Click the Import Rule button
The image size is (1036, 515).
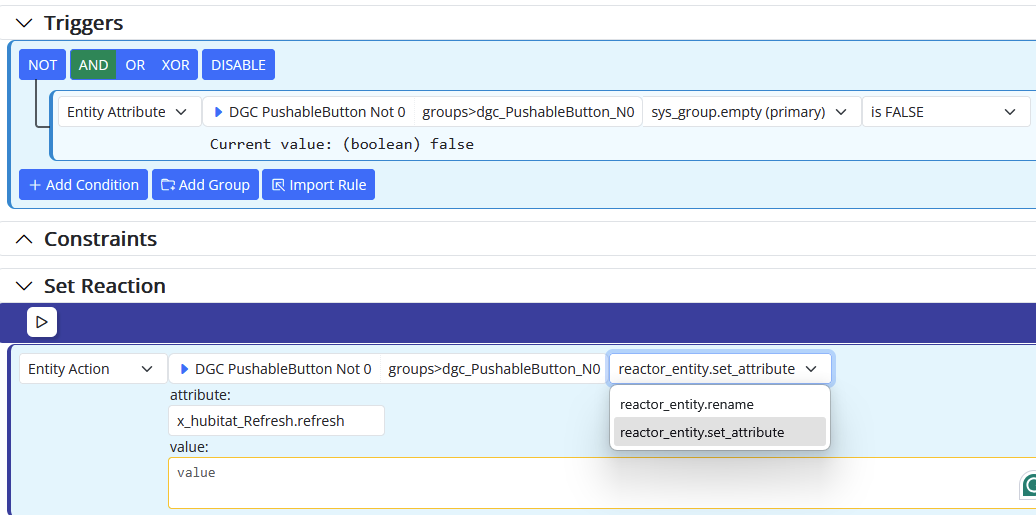pos(318,185)
